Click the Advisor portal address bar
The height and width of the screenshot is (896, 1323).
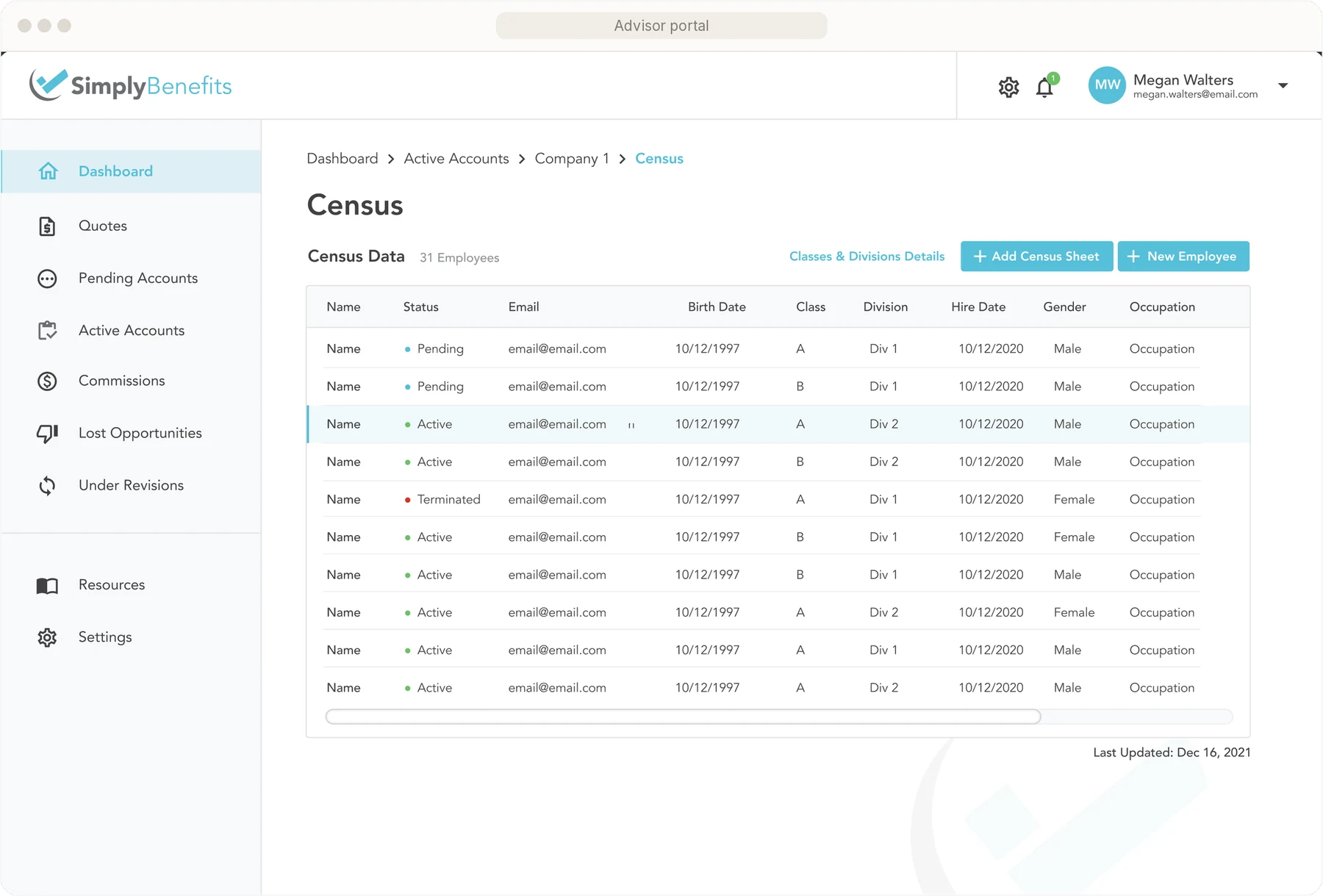tap(661, 26)
